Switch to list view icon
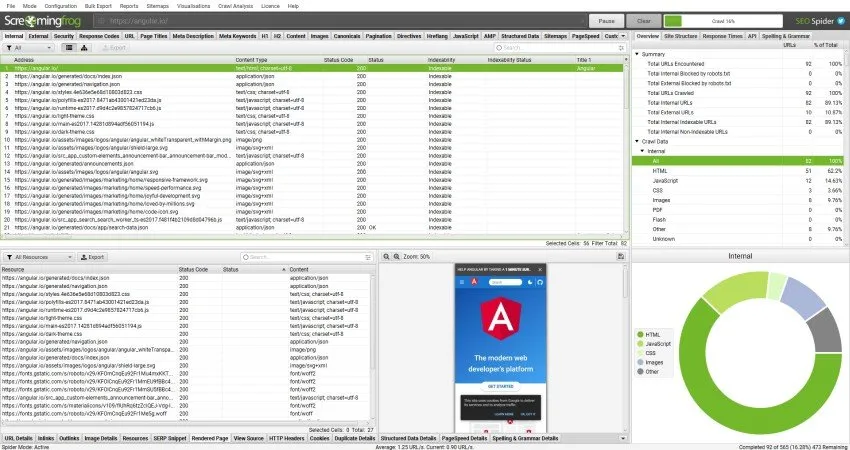The width and height of the screenshot is (850, 450). 69,47
